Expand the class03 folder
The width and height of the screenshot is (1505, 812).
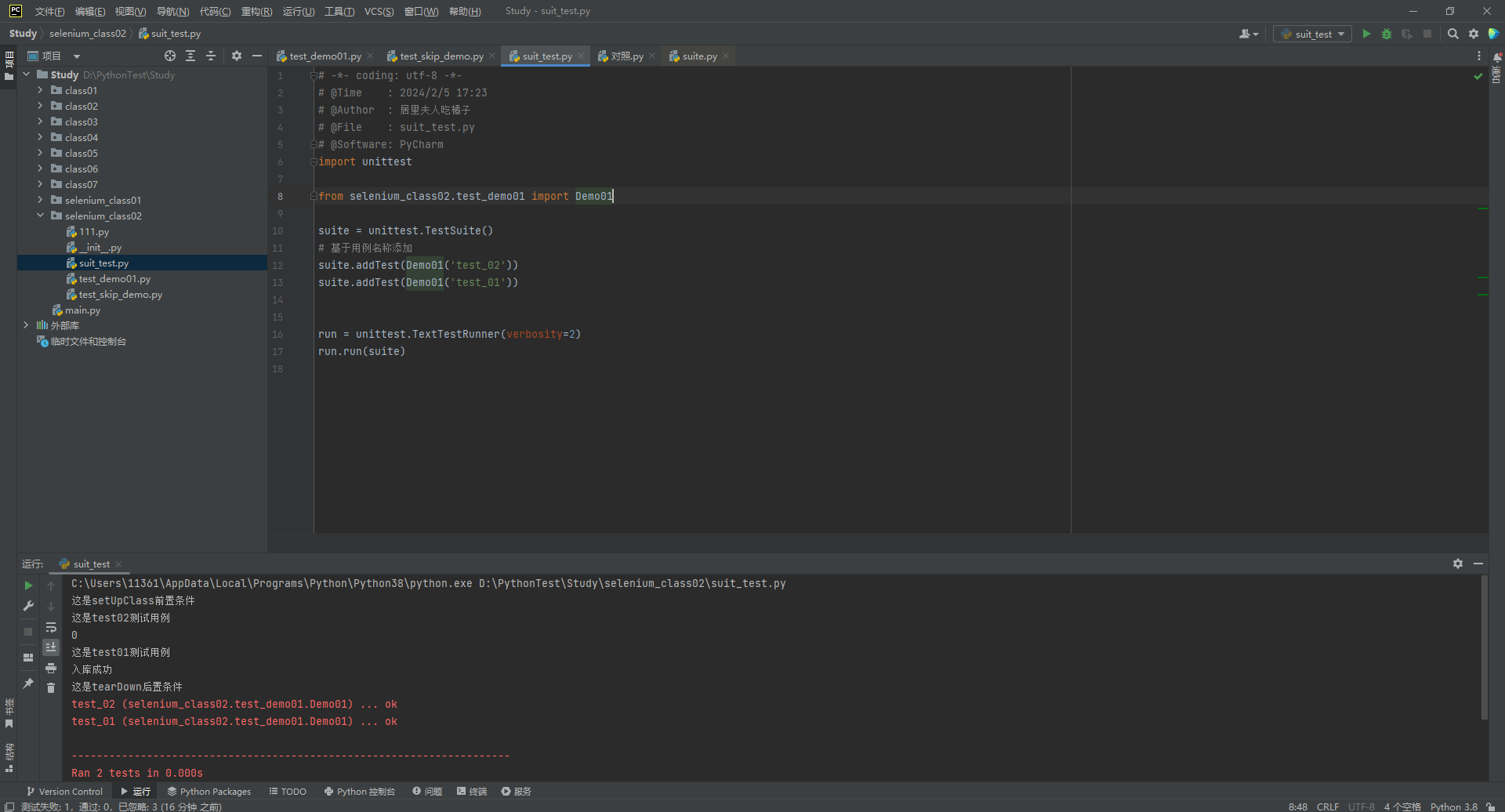pos(40,121)
